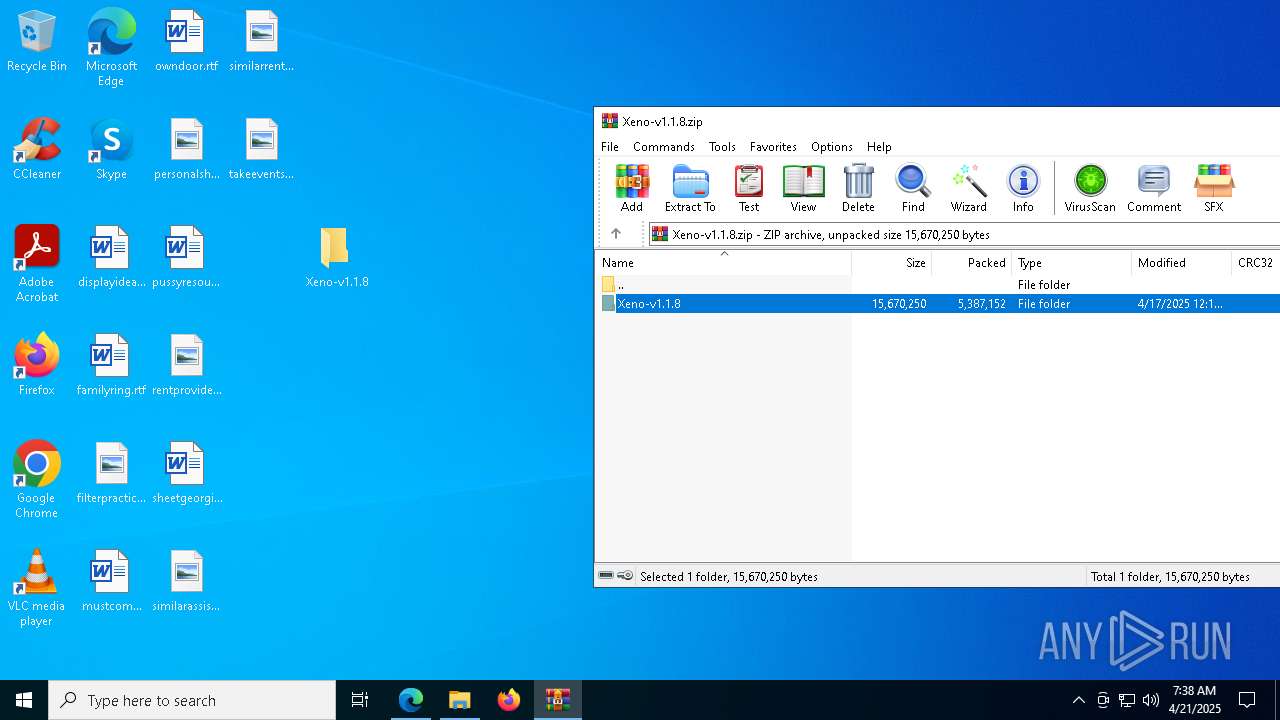Viewport: 1280px width, 720px height.
Task: Open Task View on the taskbar
Action: pyautogui.click(x=360, y=700)
